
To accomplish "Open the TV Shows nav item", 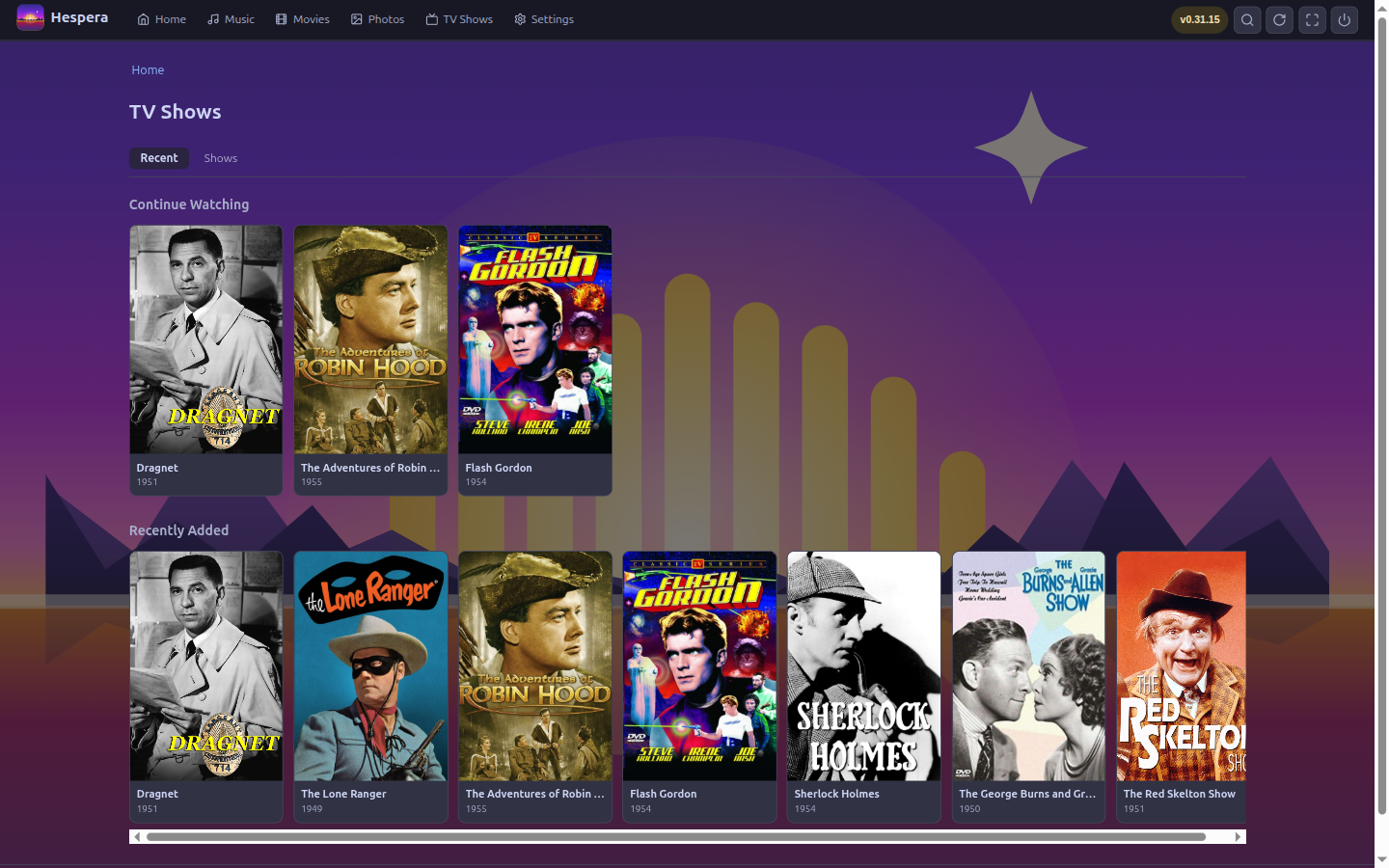I will pyautogui.click(x=459, y=19).
